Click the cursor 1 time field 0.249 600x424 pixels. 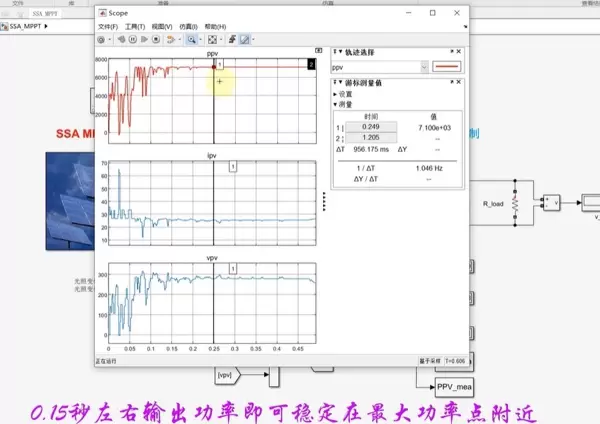(371, 126)
